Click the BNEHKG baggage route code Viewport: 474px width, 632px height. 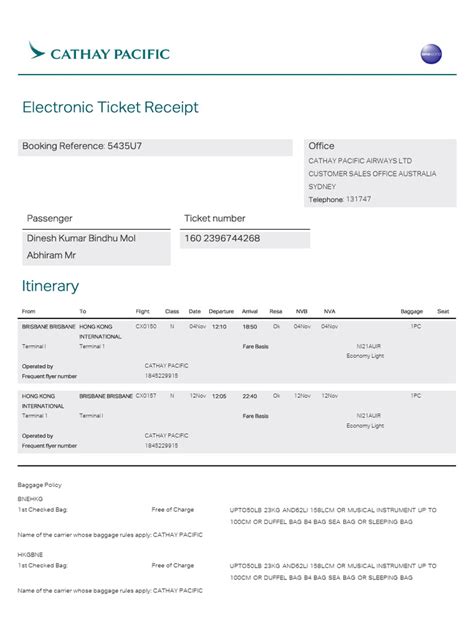pos(30,499)
